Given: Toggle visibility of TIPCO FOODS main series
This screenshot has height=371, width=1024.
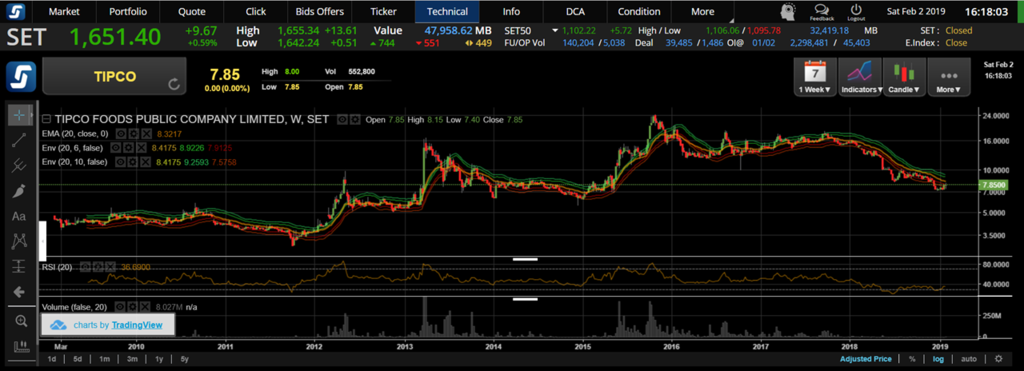Looking at the screenshot, I should coord(342,120).
